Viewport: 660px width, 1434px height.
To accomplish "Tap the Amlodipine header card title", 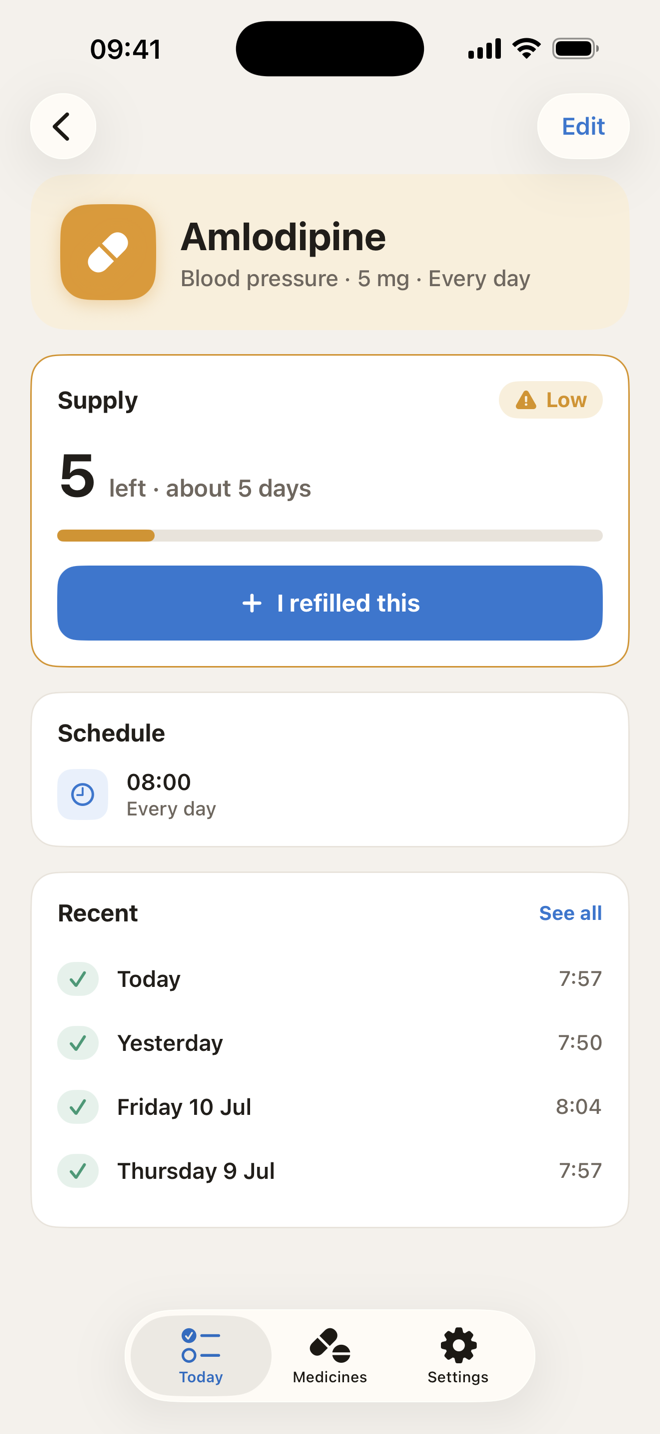I will 283,237.
